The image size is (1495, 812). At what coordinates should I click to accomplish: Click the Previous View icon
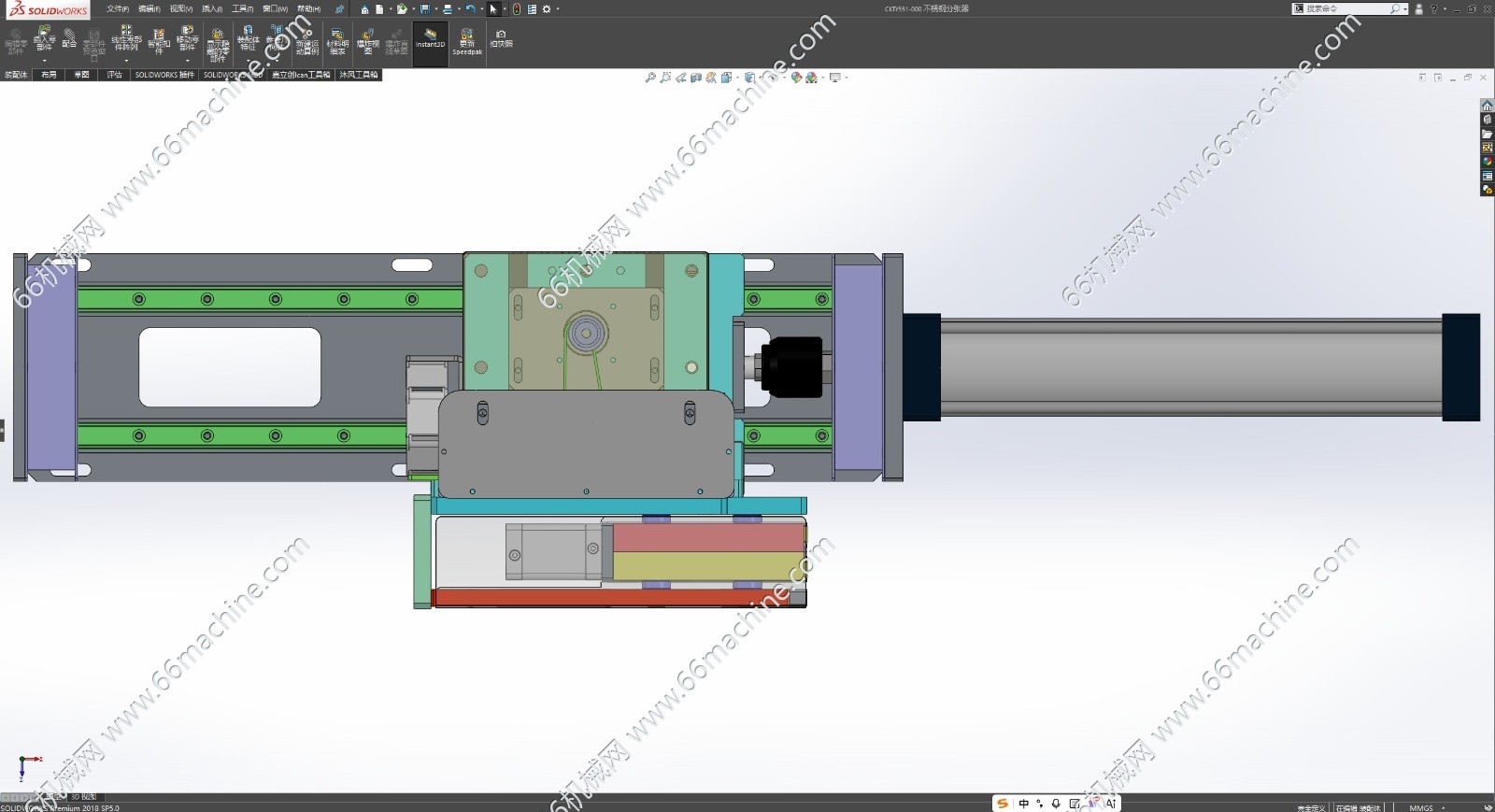(x=681, y=78)
